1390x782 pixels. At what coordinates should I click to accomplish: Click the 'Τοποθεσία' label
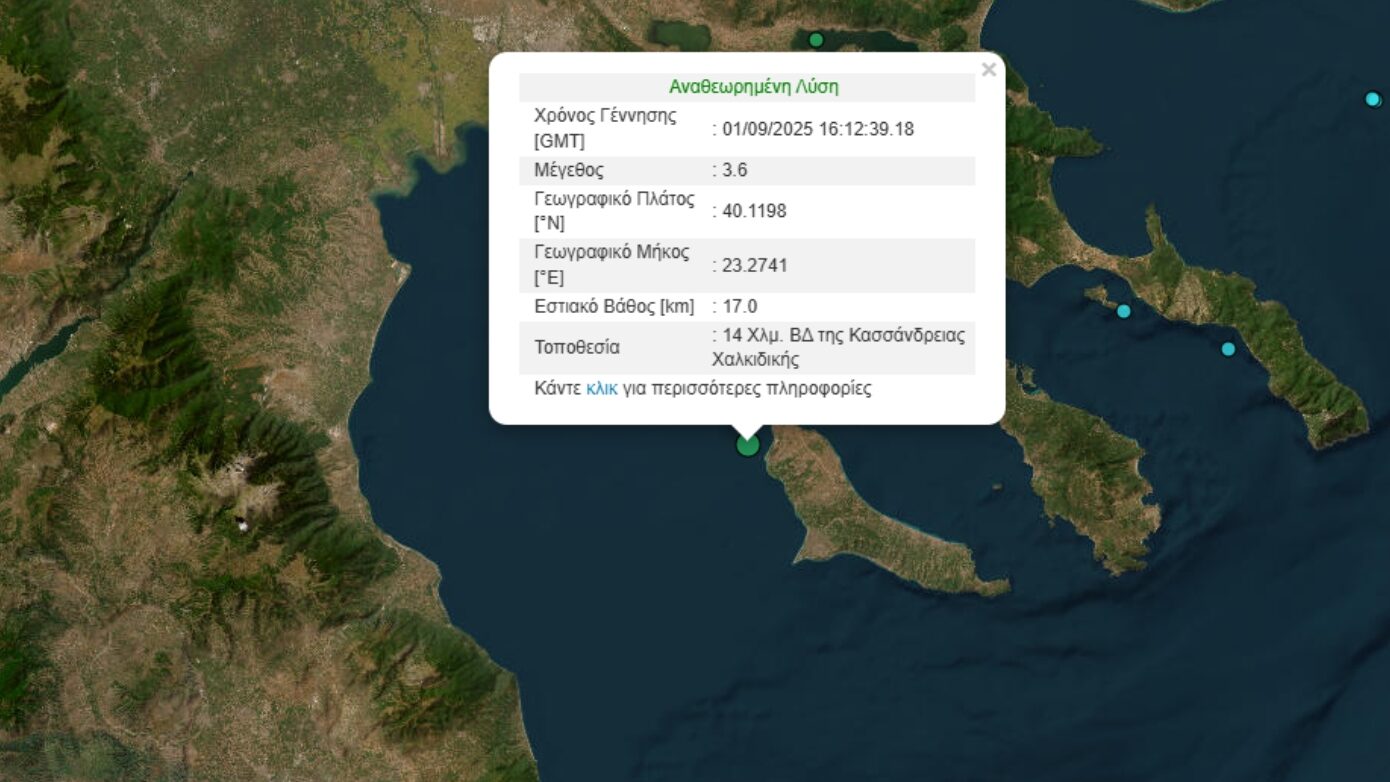[x=577, y=347]
